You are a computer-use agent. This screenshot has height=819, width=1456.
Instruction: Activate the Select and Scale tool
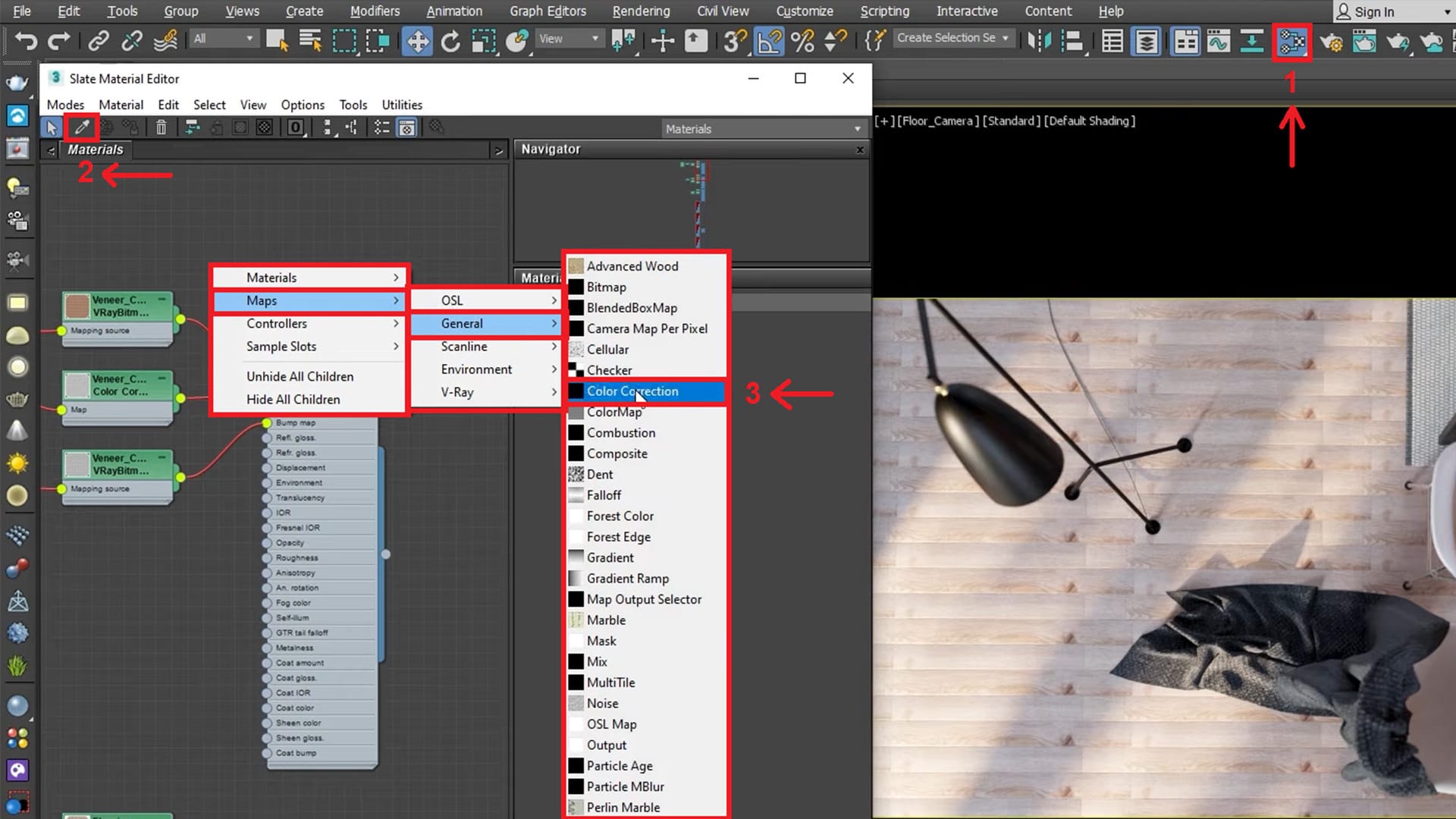click(x=484, y=40)
